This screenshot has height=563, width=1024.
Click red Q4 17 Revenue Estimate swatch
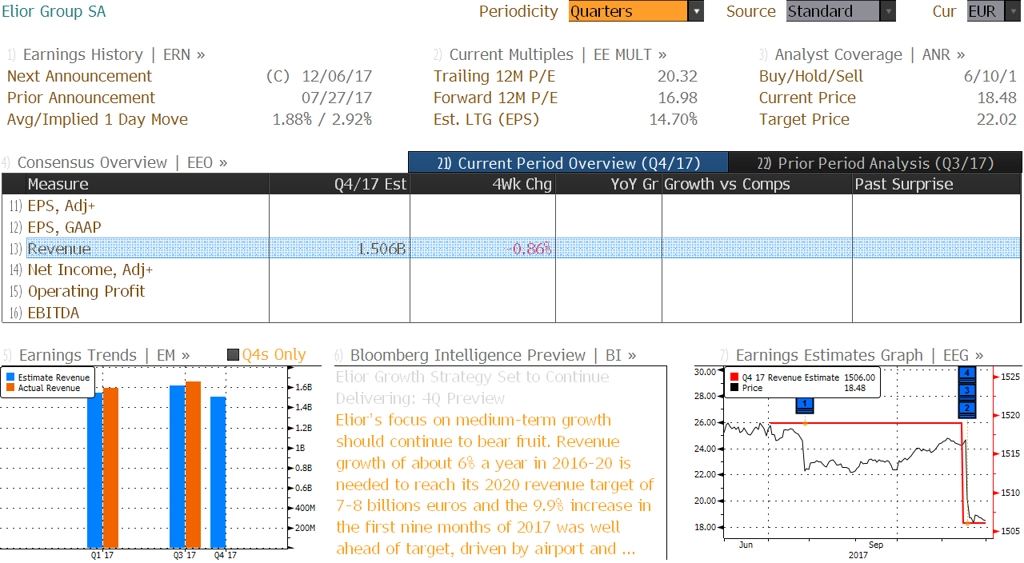[734, 378]
